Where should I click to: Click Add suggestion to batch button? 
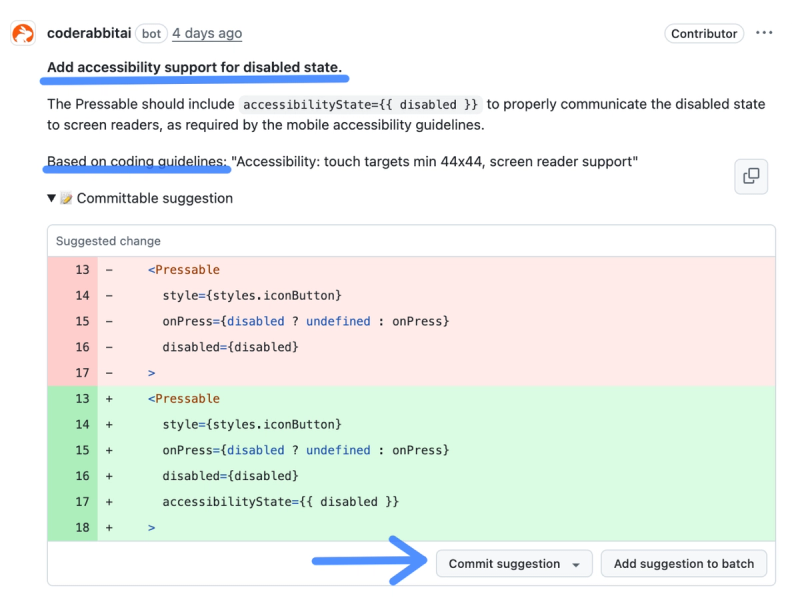pyautogui.click(x=684, y=564)
